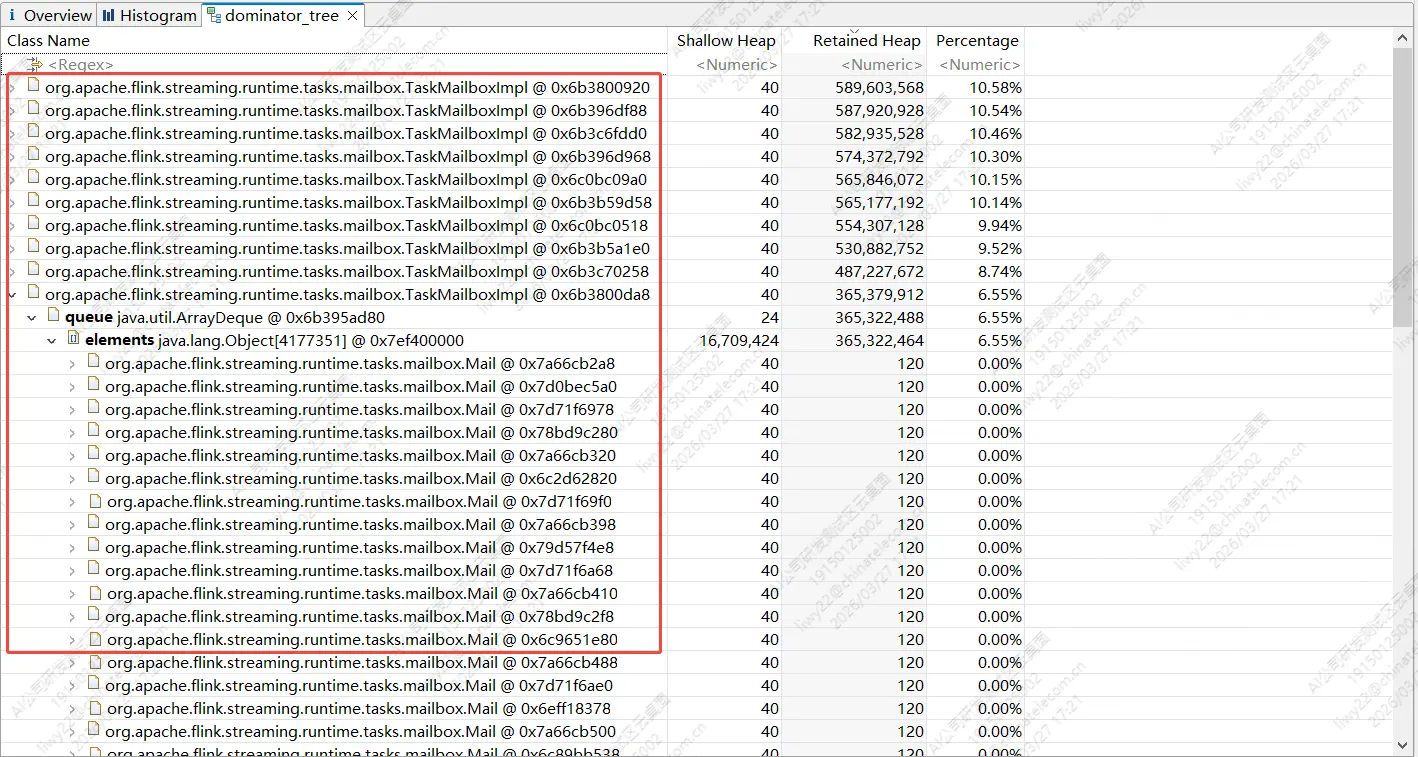Expand Mail @ 0x7d71f6978 node
Screen dimensions: 1418x757
coord(72,409)
